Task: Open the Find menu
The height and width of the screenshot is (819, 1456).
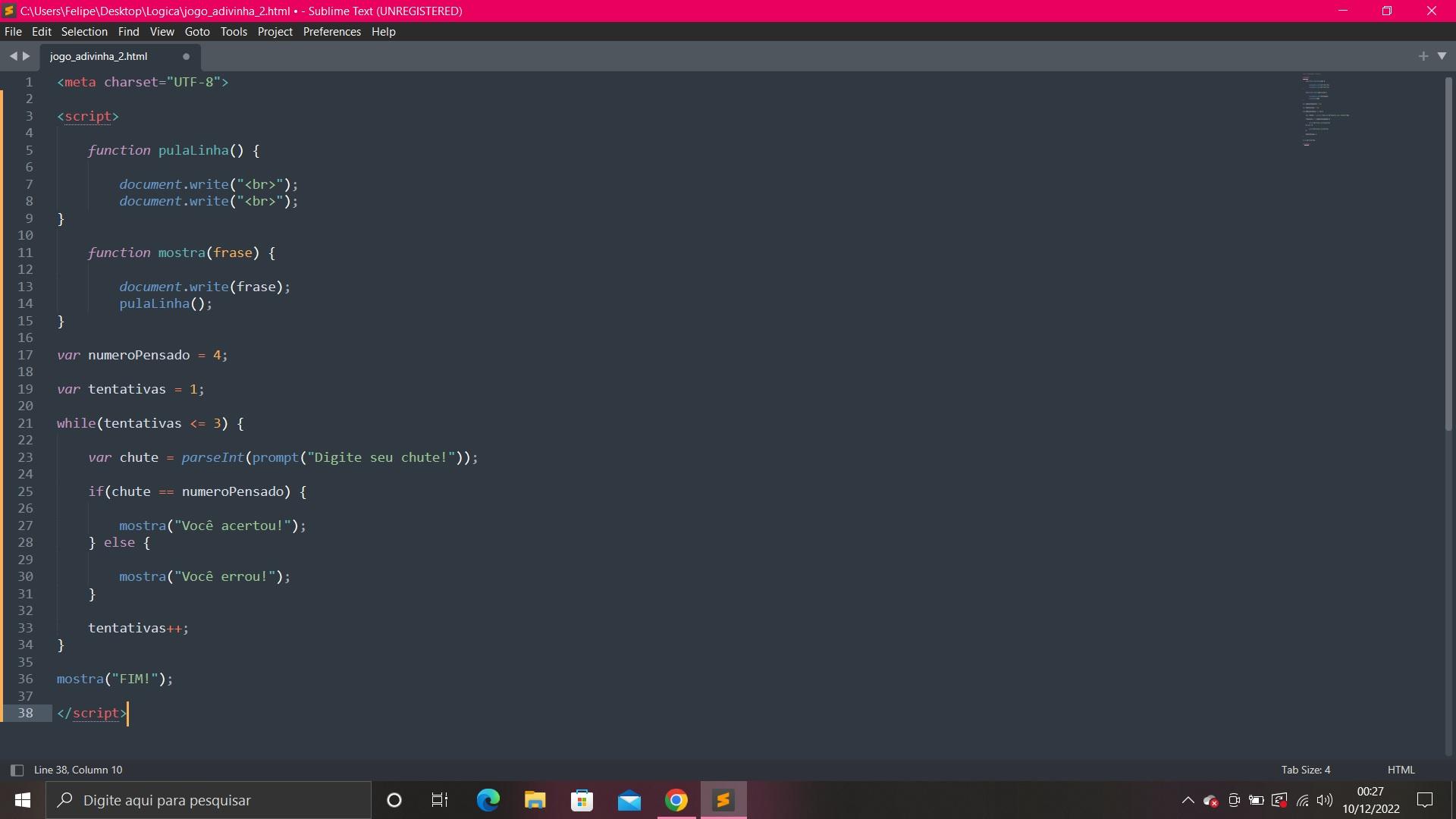Action: coord(128,32)
